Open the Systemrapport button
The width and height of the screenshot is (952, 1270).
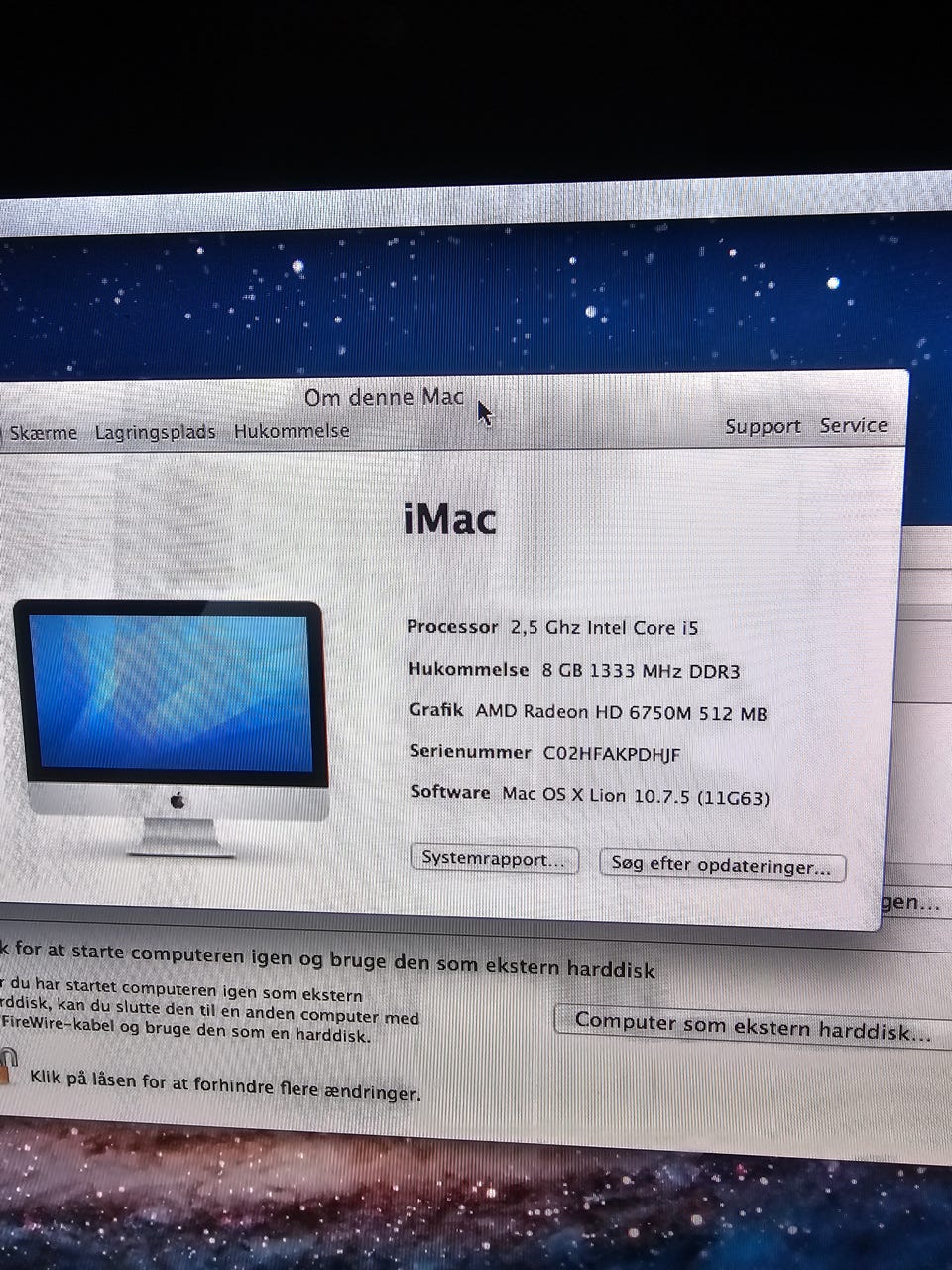click(494, 859)
